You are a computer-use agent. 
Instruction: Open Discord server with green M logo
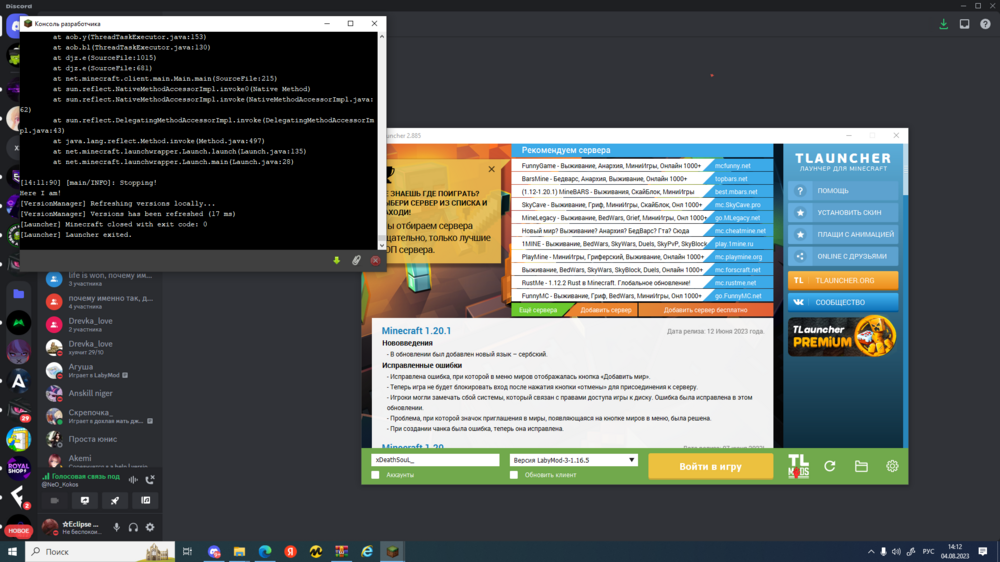point(18,323)
